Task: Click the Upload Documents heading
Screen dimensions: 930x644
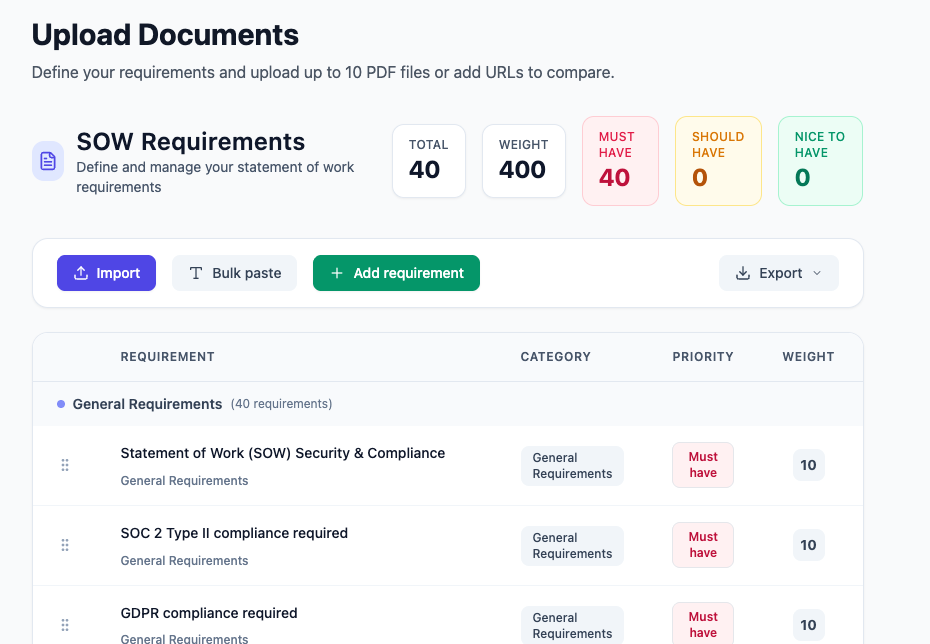Action: tap(165, 35)
